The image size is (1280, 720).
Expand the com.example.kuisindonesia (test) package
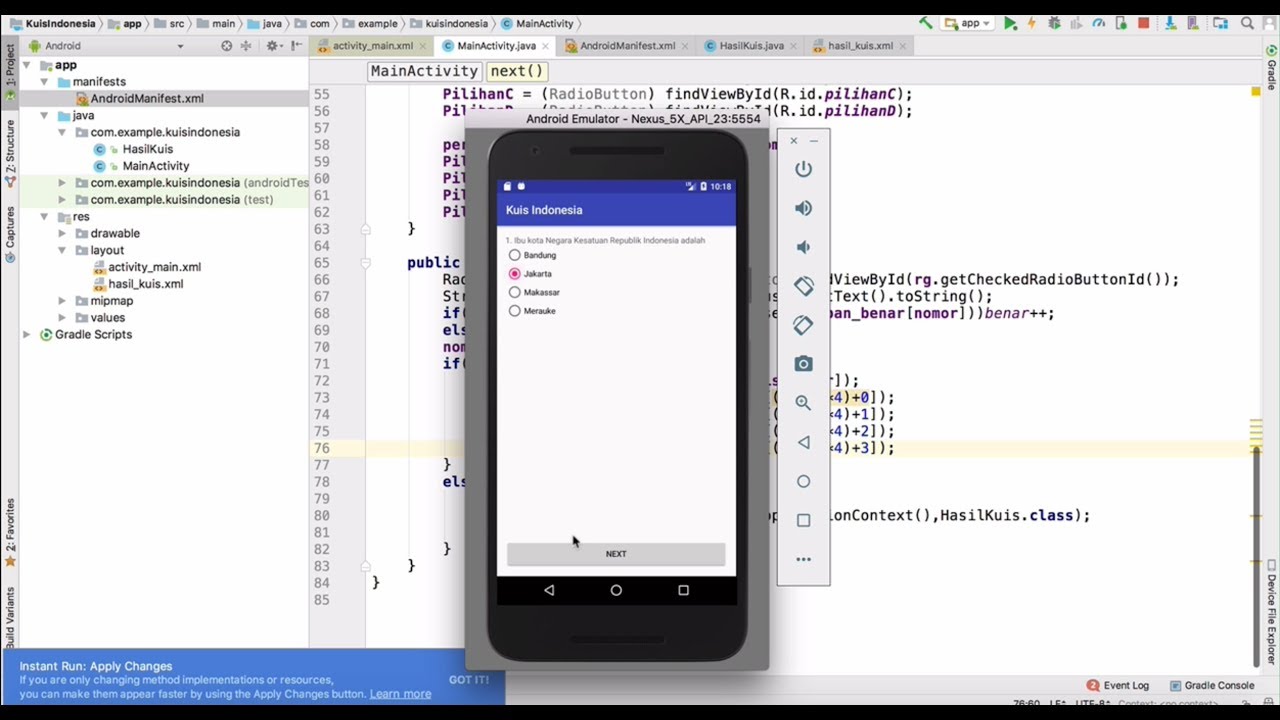tap(62, 200)
